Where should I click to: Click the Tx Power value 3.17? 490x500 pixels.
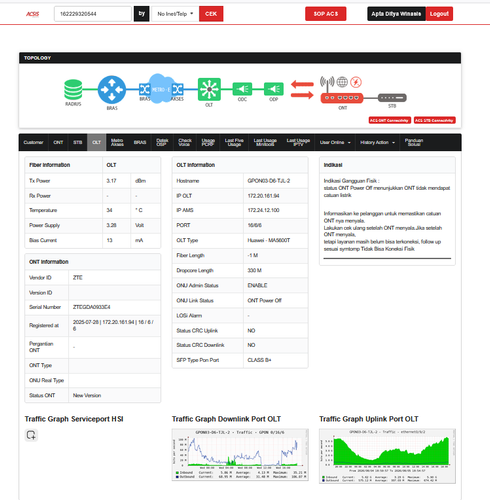(111, 181)
